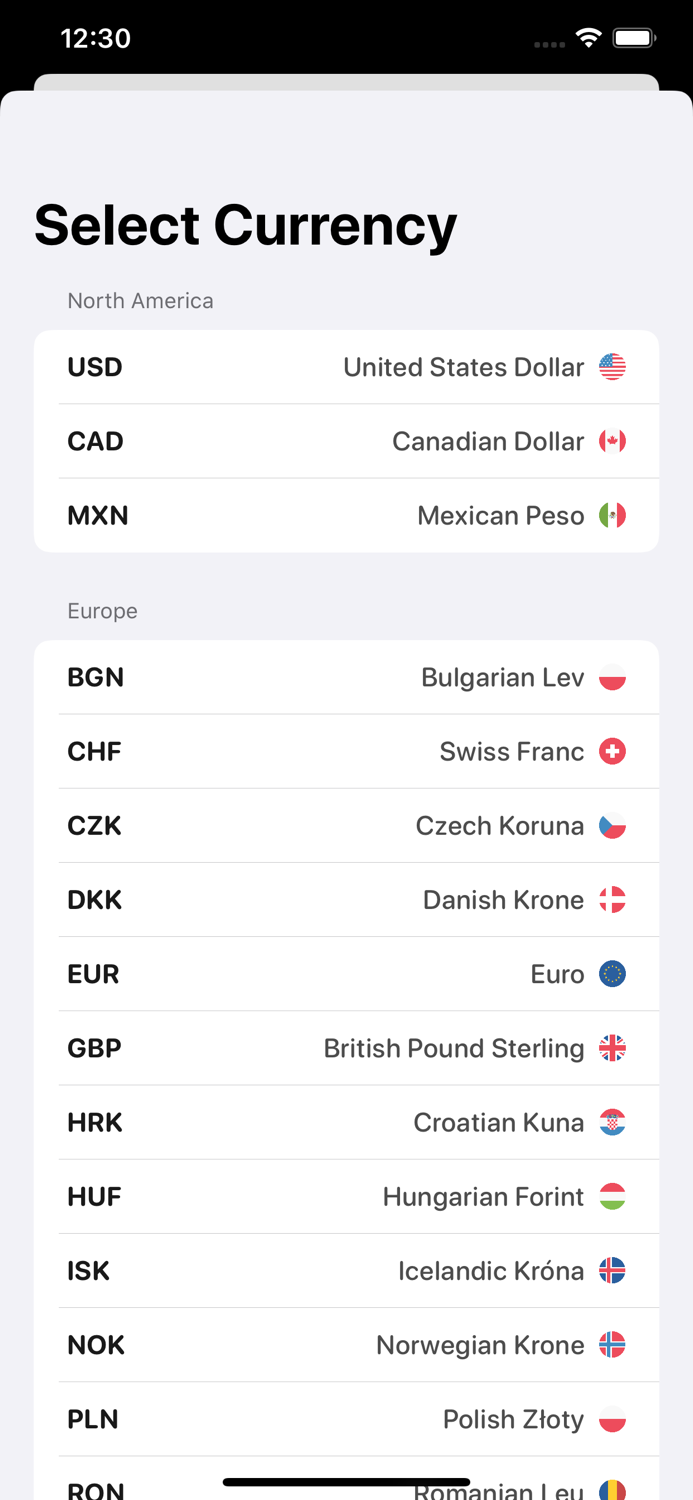Click the Swiss flag icon
Viewport: 693px width, 1500px height.
pos(613,751)
